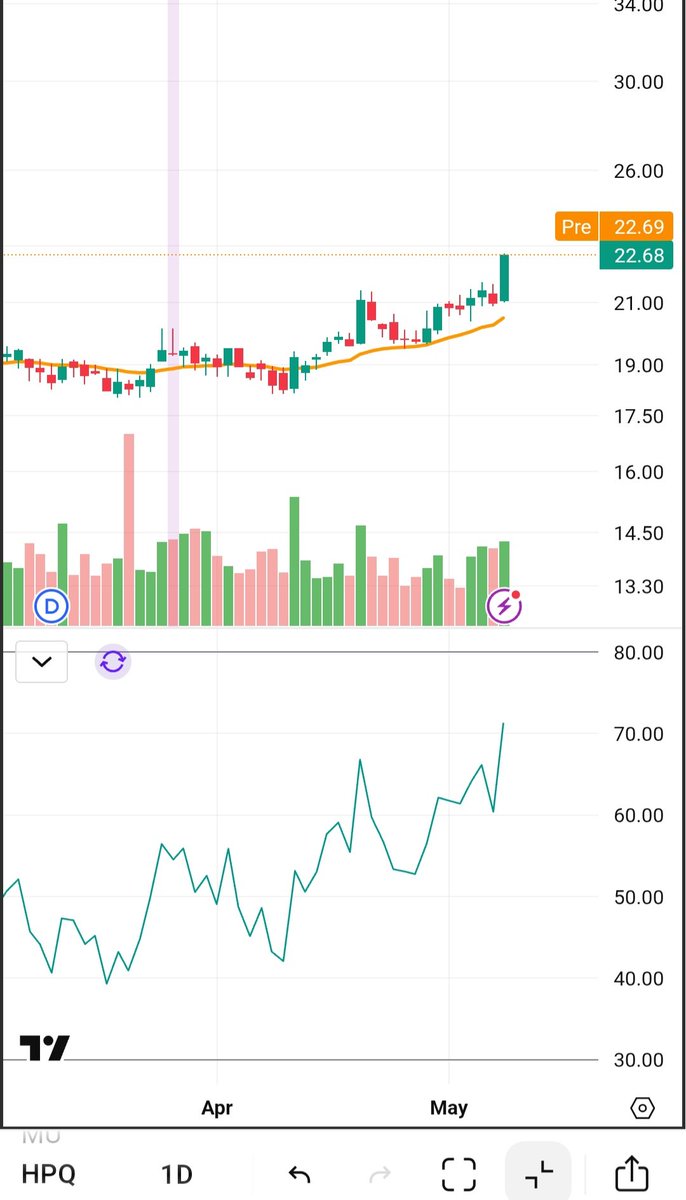Tap the 30.00 RSI scale value

click(x=639, y=1060)
